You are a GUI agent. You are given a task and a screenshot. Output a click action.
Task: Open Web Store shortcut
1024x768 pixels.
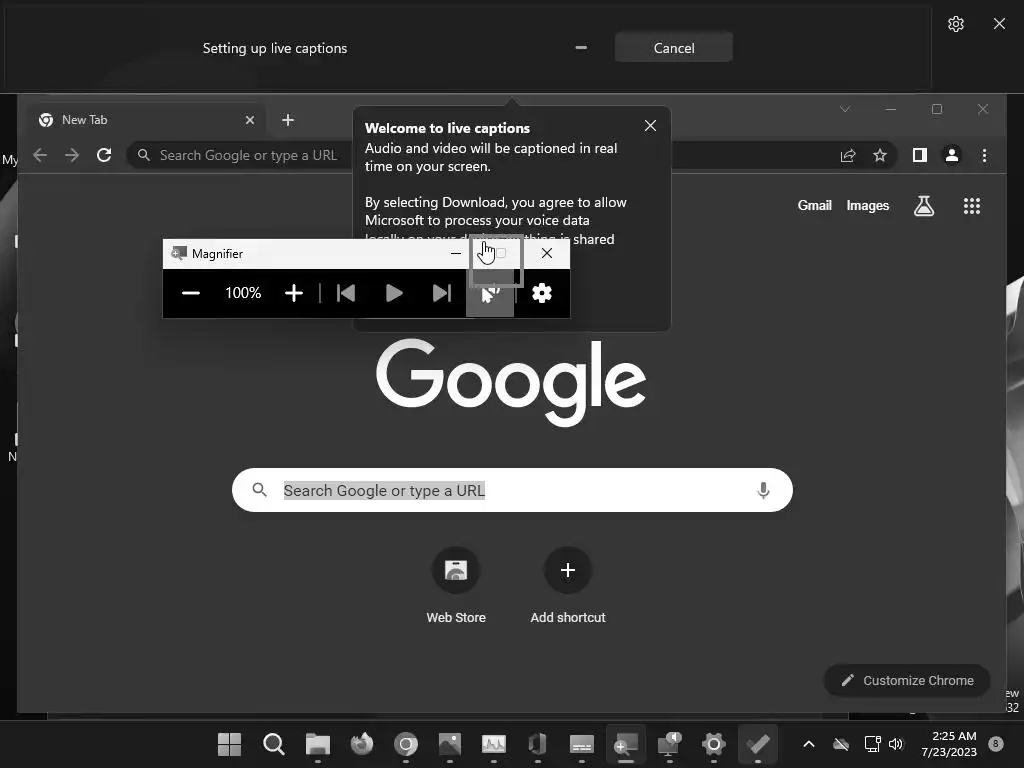pyautogui.click(x=456, y=585)
